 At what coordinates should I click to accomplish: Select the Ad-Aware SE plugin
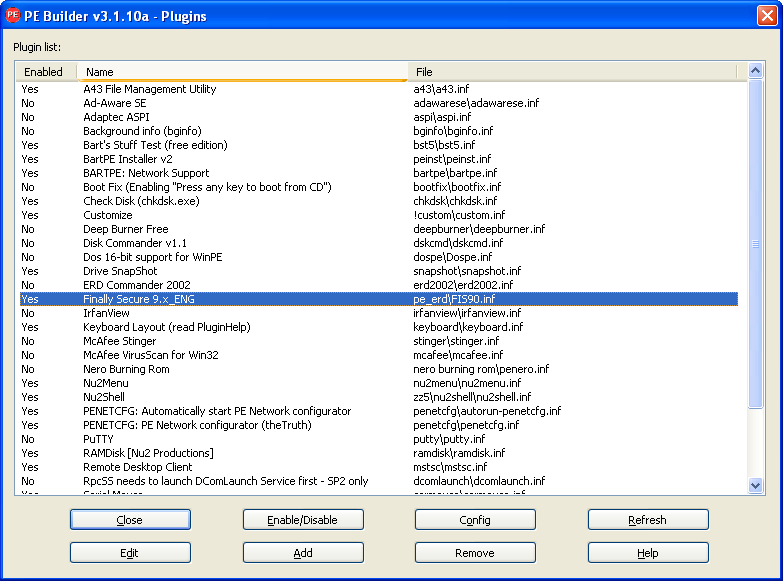coord(379,103)
